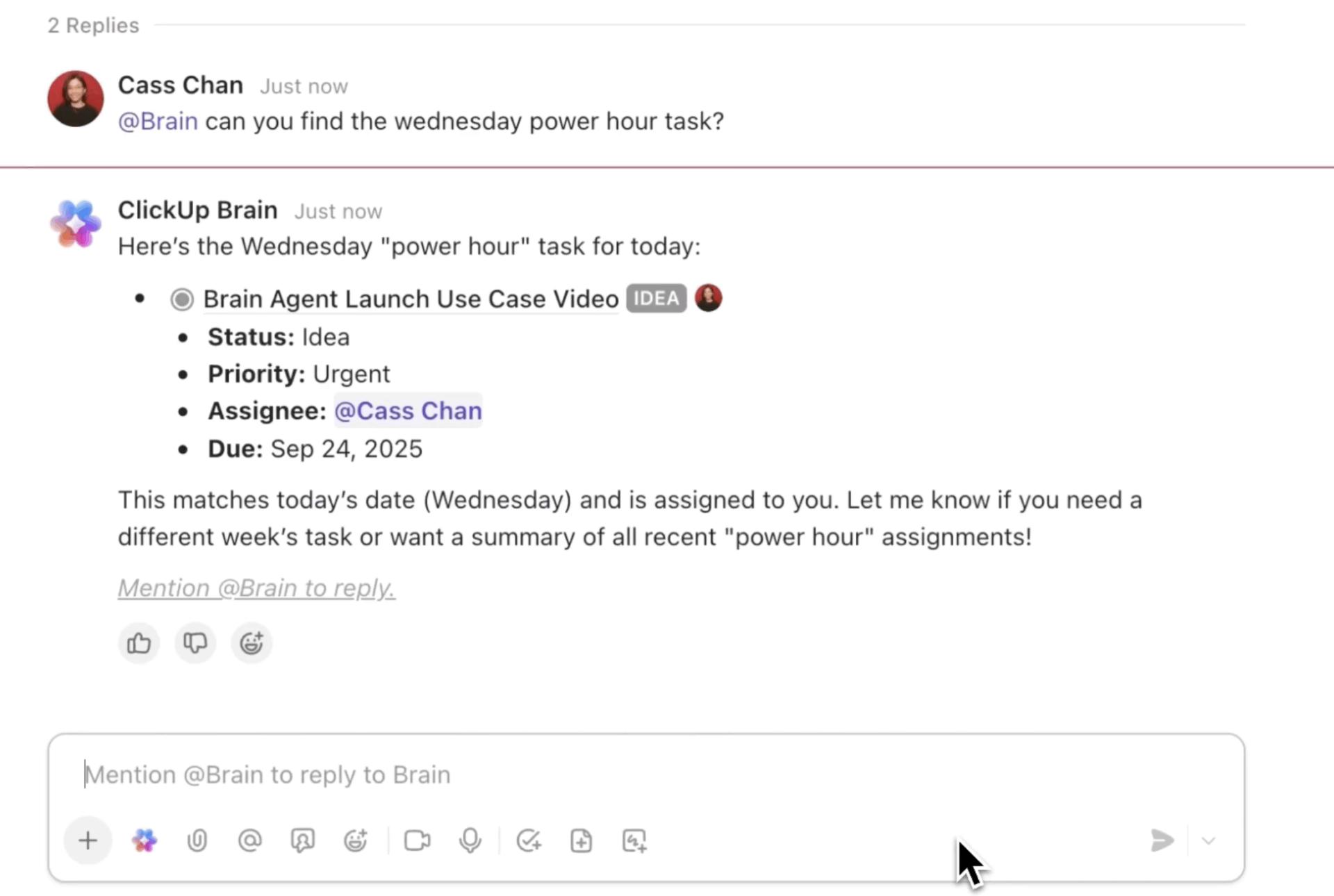Click the person chat bubble toolbar icon
Screen dimensions: 1334x896
coord(303,840)
